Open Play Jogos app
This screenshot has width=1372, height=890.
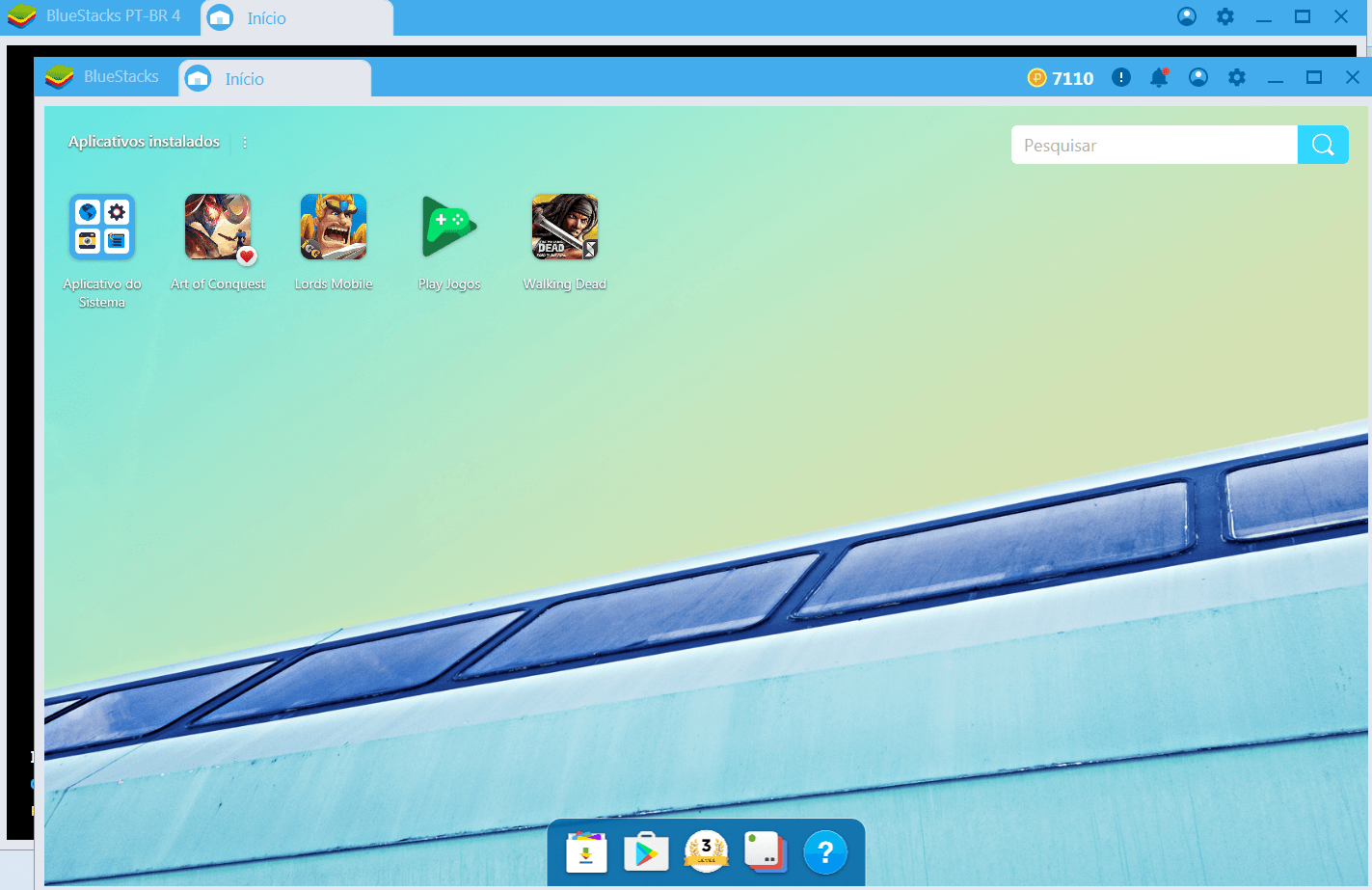point(449,227)
